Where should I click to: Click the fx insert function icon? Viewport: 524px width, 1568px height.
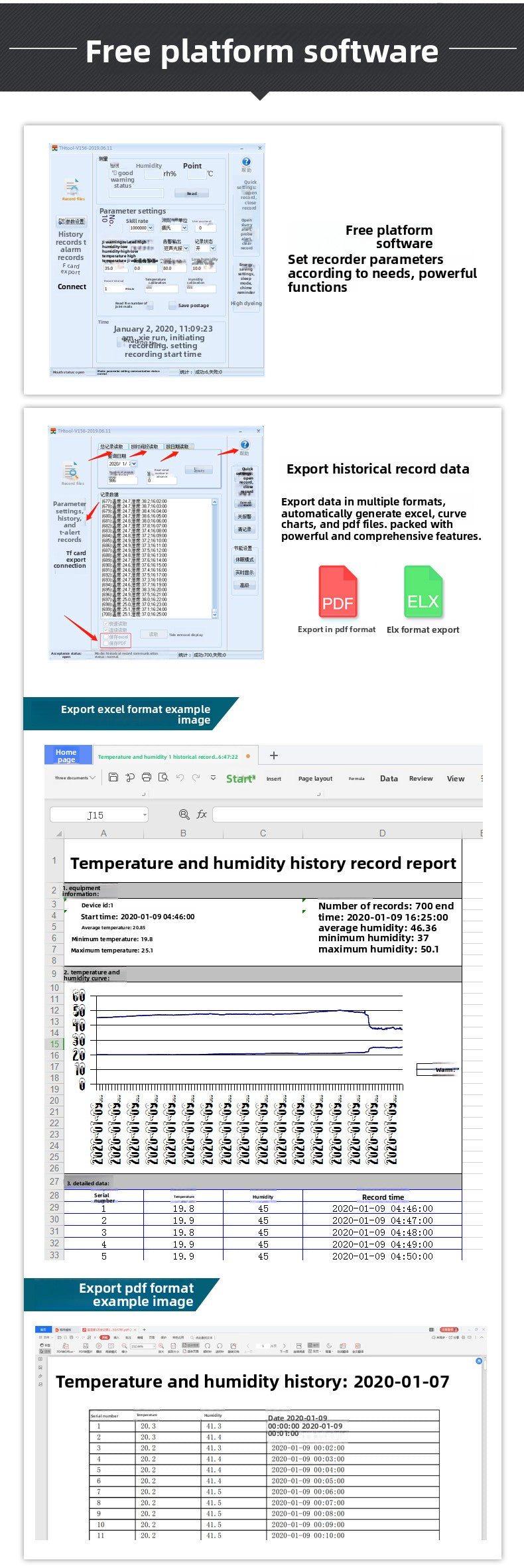coord(202,814)
